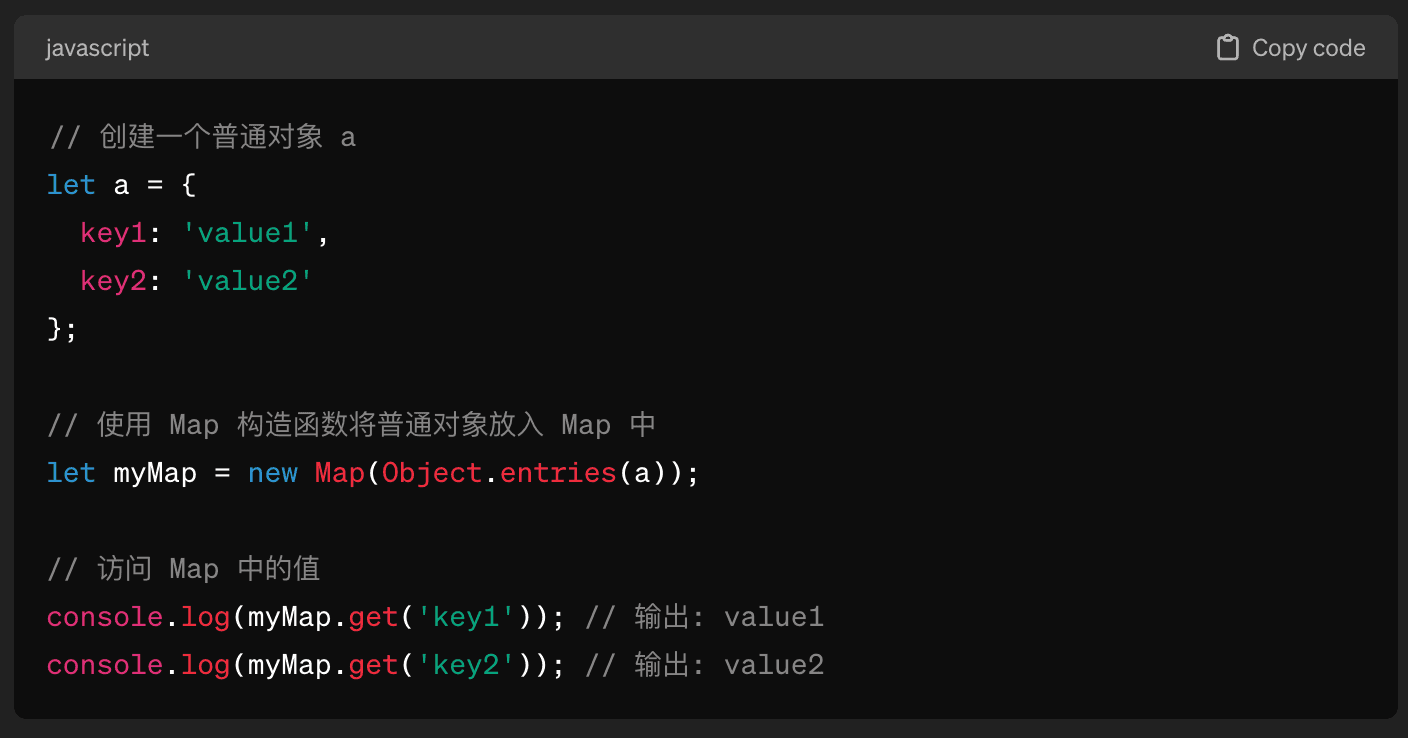
Task: Click the new keyword
Action: coord(273,473)
